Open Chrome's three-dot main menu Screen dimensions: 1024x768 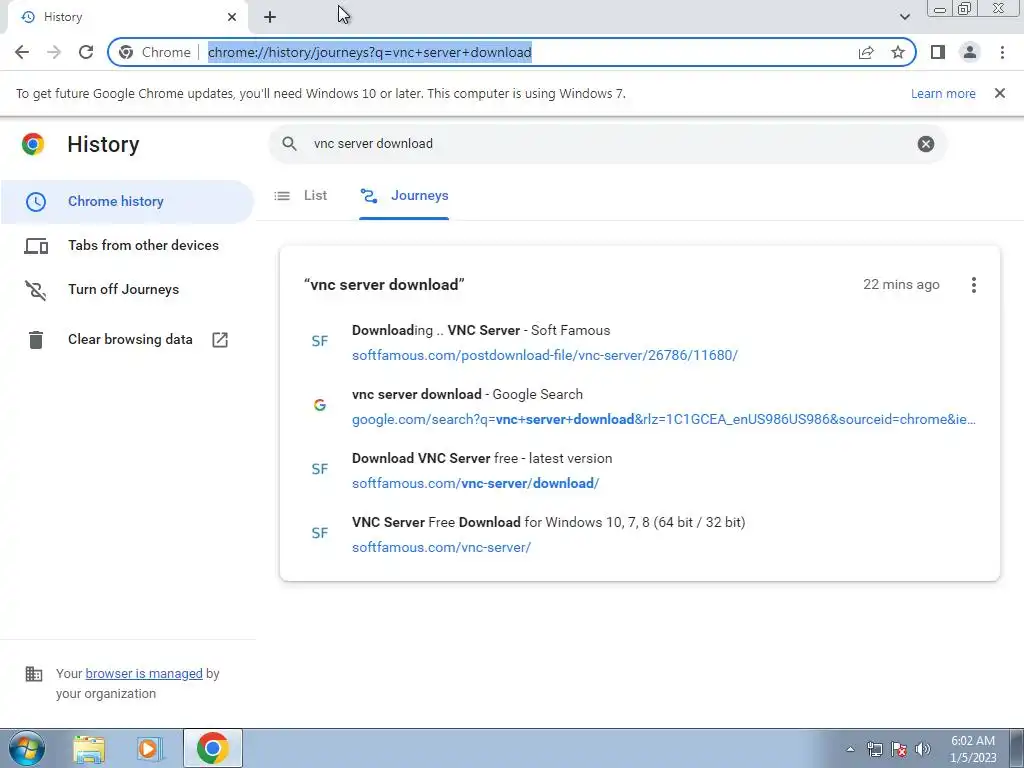[x=1002, y=52]
